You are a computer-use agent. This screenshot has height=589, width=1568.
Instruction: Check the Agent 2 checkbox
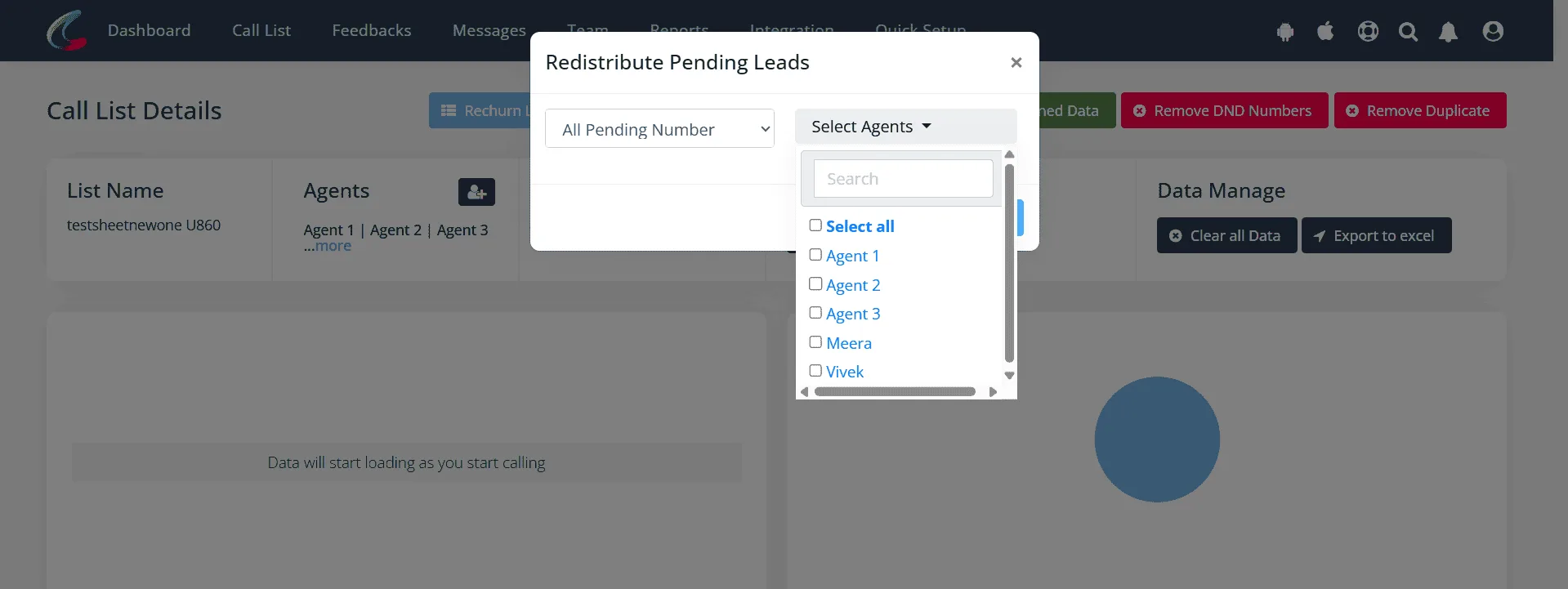[815, 283]
